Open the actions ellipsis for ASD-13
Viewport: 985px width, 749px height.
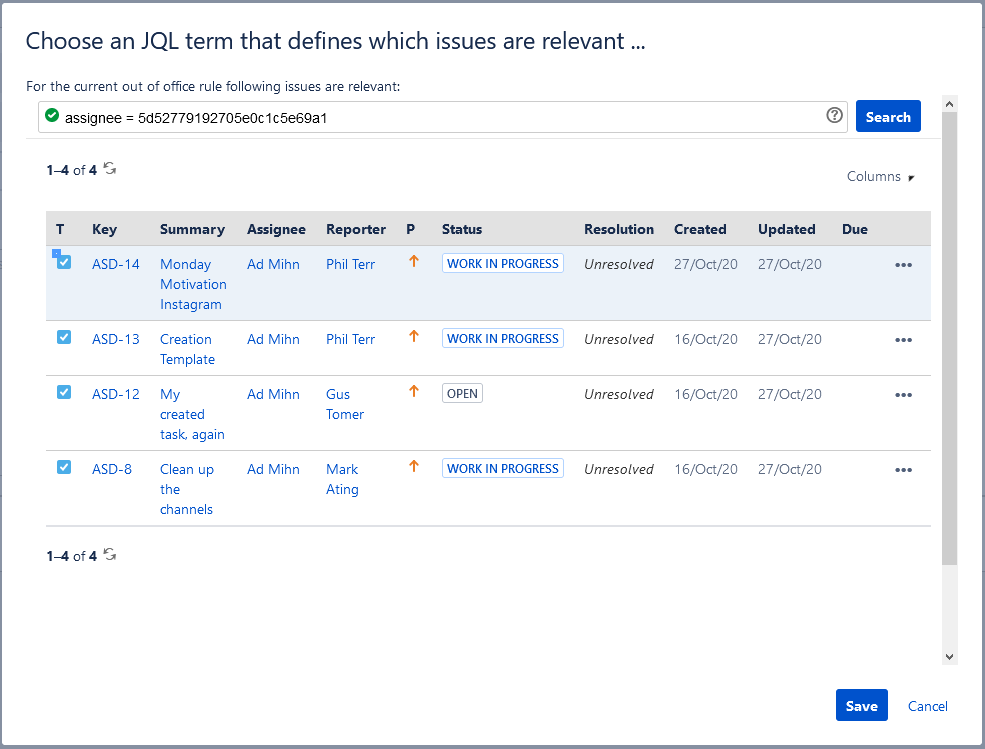coord(903,340)
